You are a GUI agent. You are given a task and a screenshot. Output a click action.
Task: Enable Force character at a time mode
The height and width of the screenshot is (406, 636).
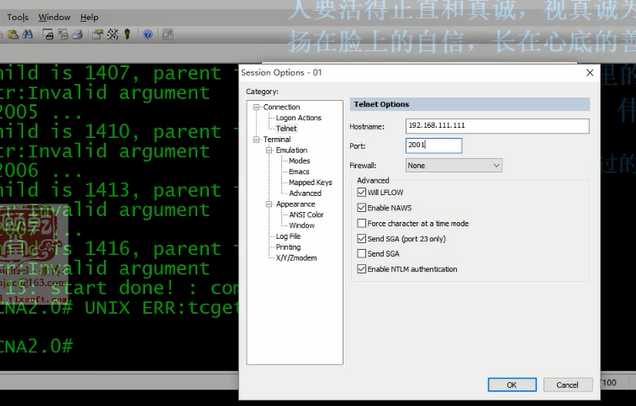pos(361,223)
